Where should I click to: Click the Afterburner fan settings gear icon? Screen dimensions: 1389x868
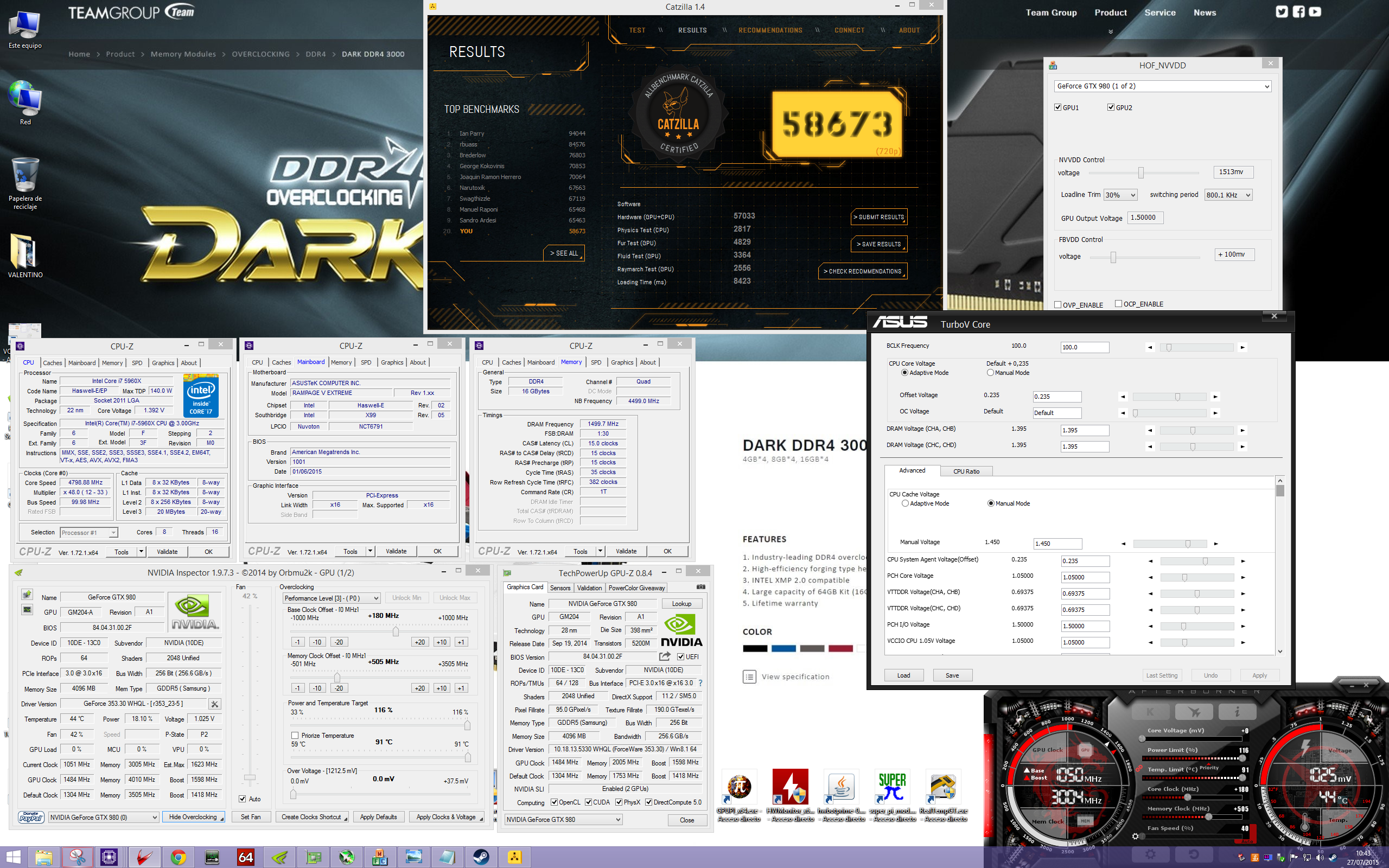1135,836
